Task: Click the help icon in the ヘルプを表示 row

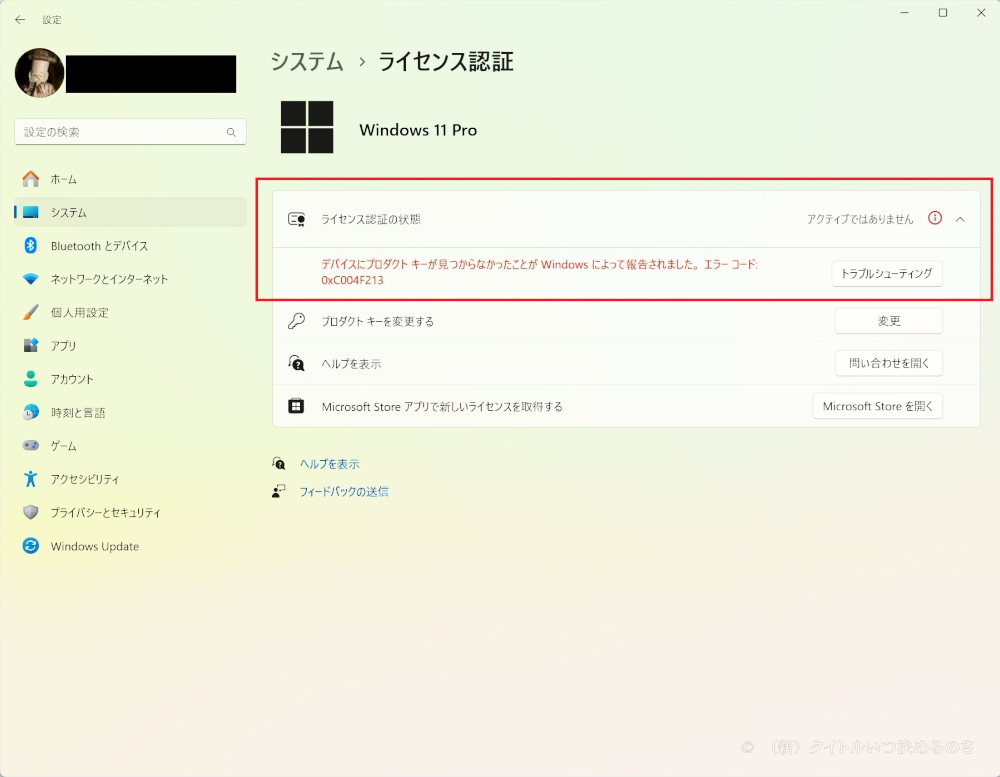Action: click(297, 364)
